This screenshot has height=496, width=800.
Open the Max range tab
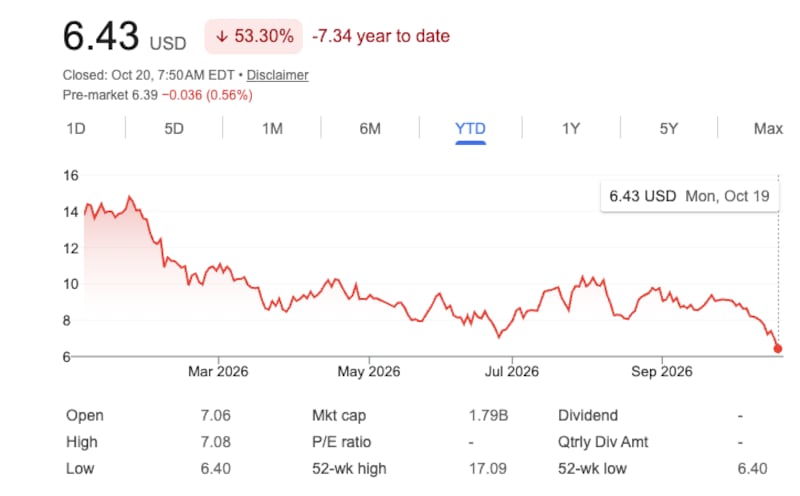point(768,129)
